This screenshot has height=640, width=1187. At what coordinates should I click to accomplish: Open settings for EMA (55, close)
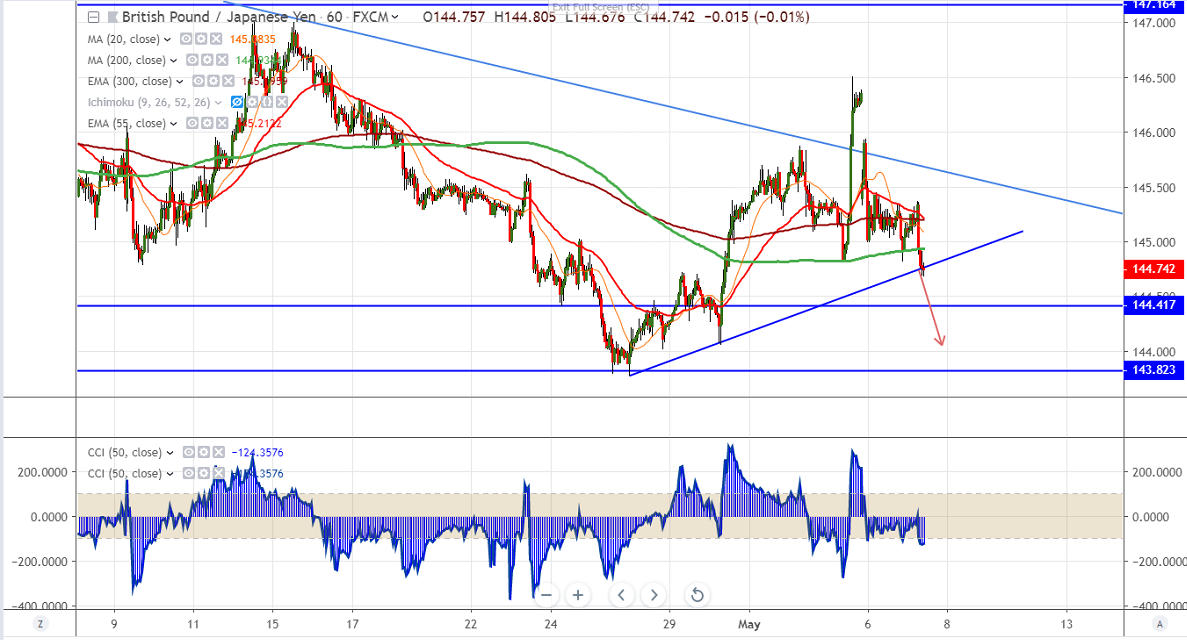207,123
